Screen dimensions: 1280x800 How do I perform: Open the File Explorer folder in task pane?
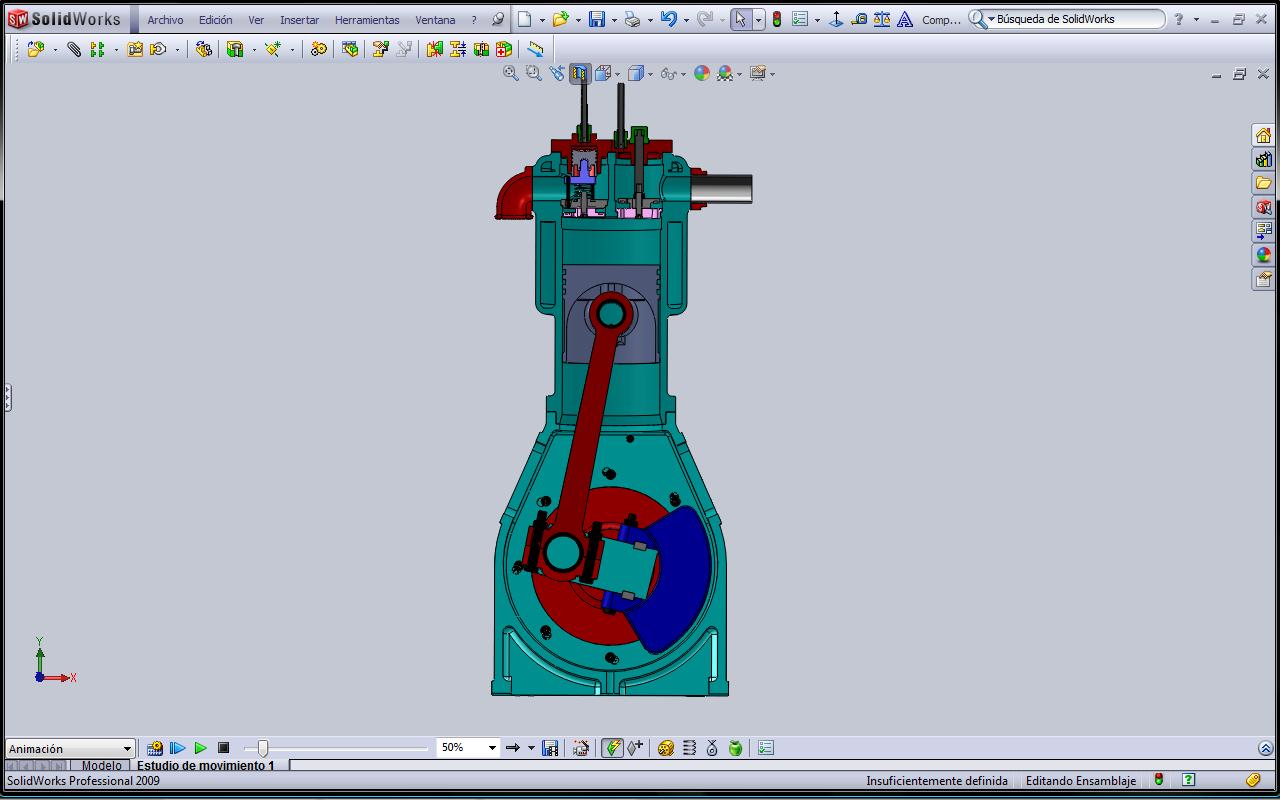point(1264,183)
